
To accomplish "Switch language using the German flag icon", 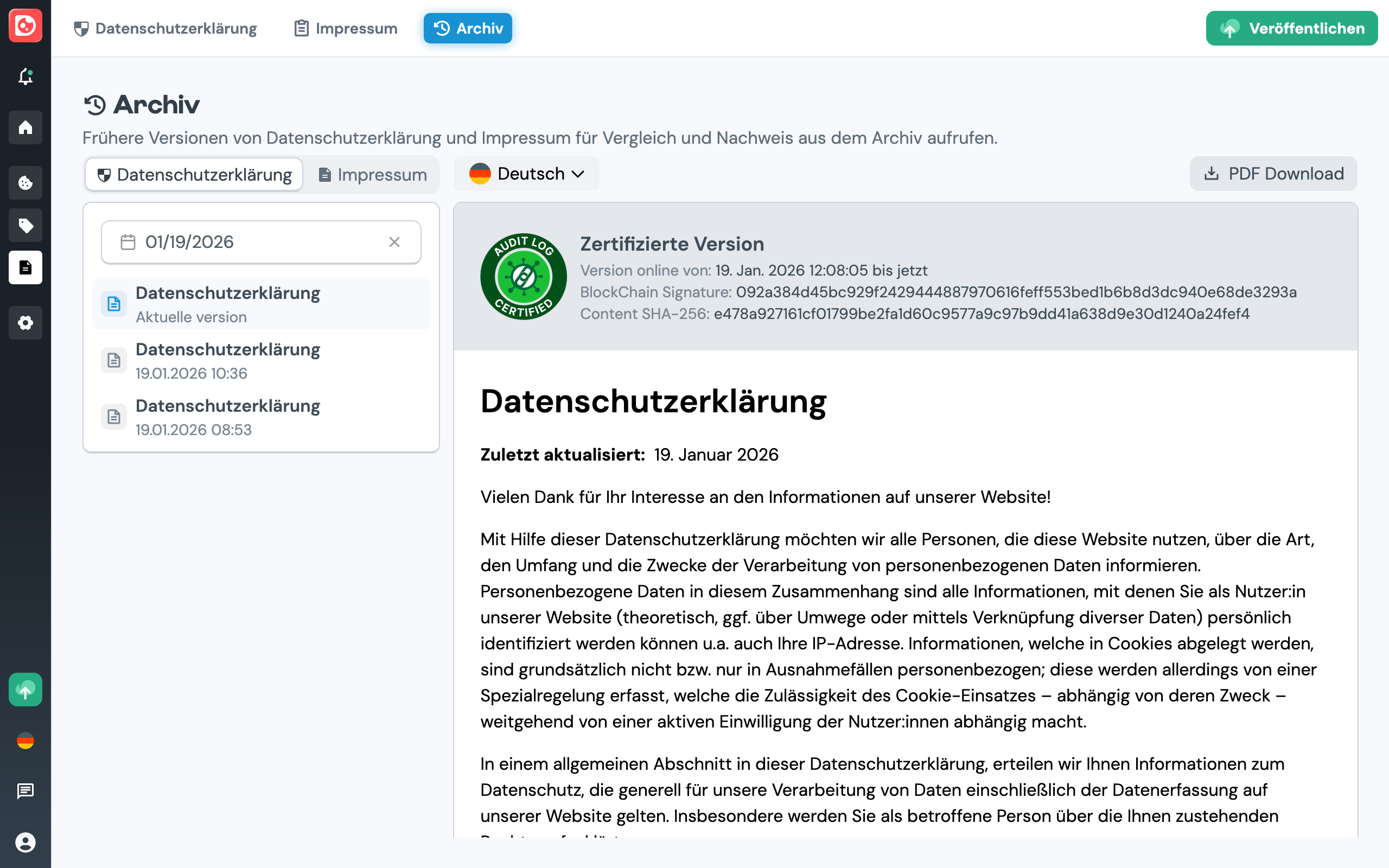I will pyautogui.click(x=26, y=741).
